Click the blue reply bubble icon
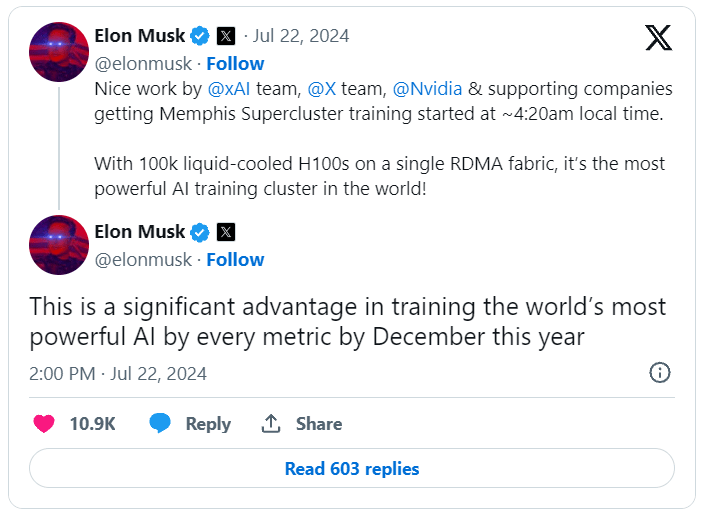 point(160,424)
